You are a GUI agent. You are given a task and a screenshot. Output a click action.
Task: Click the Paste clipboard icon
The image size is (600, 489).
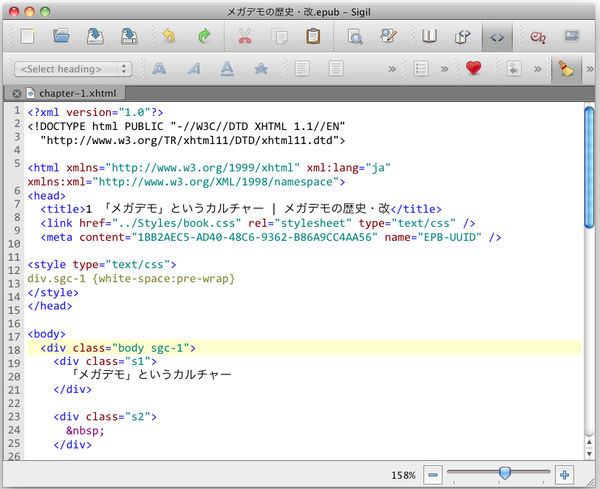(x=313, y=37)
